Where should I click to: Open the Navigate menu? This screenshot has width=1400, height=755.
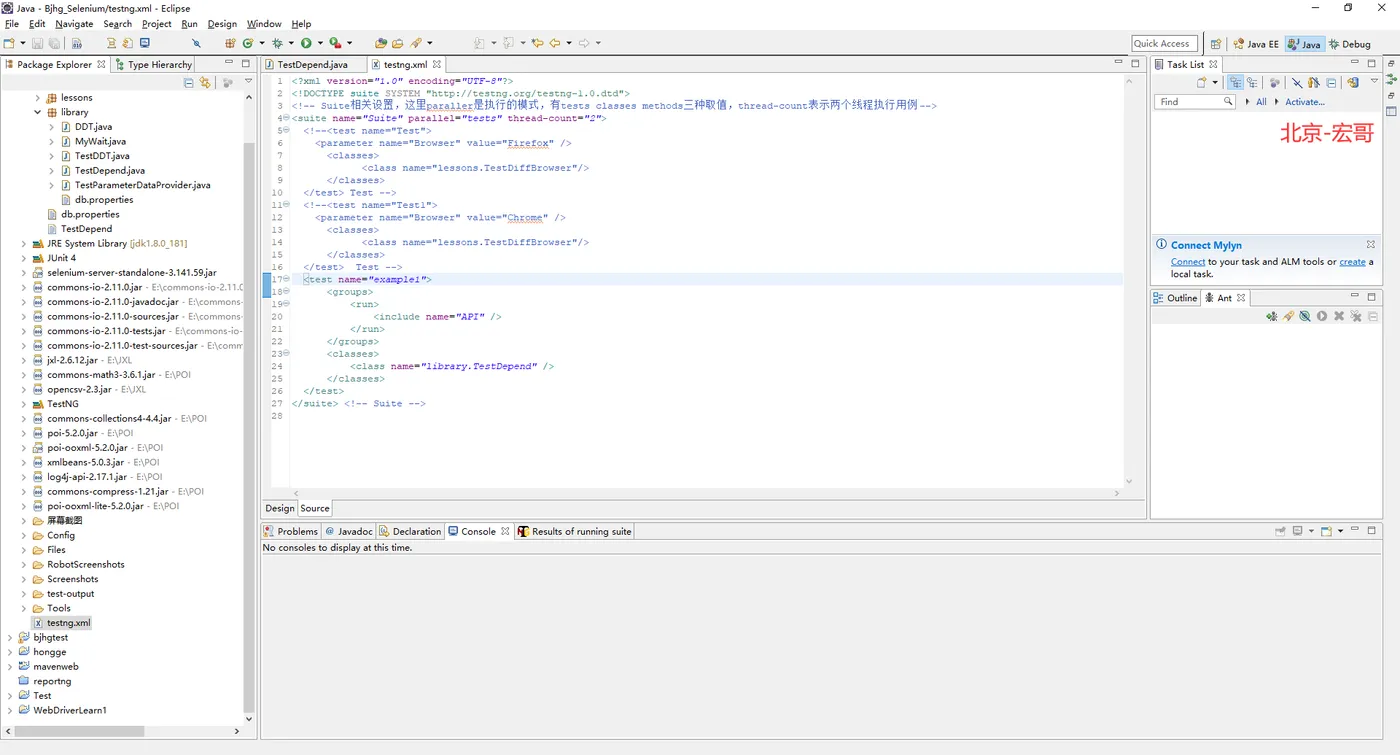tap(74, 24)
